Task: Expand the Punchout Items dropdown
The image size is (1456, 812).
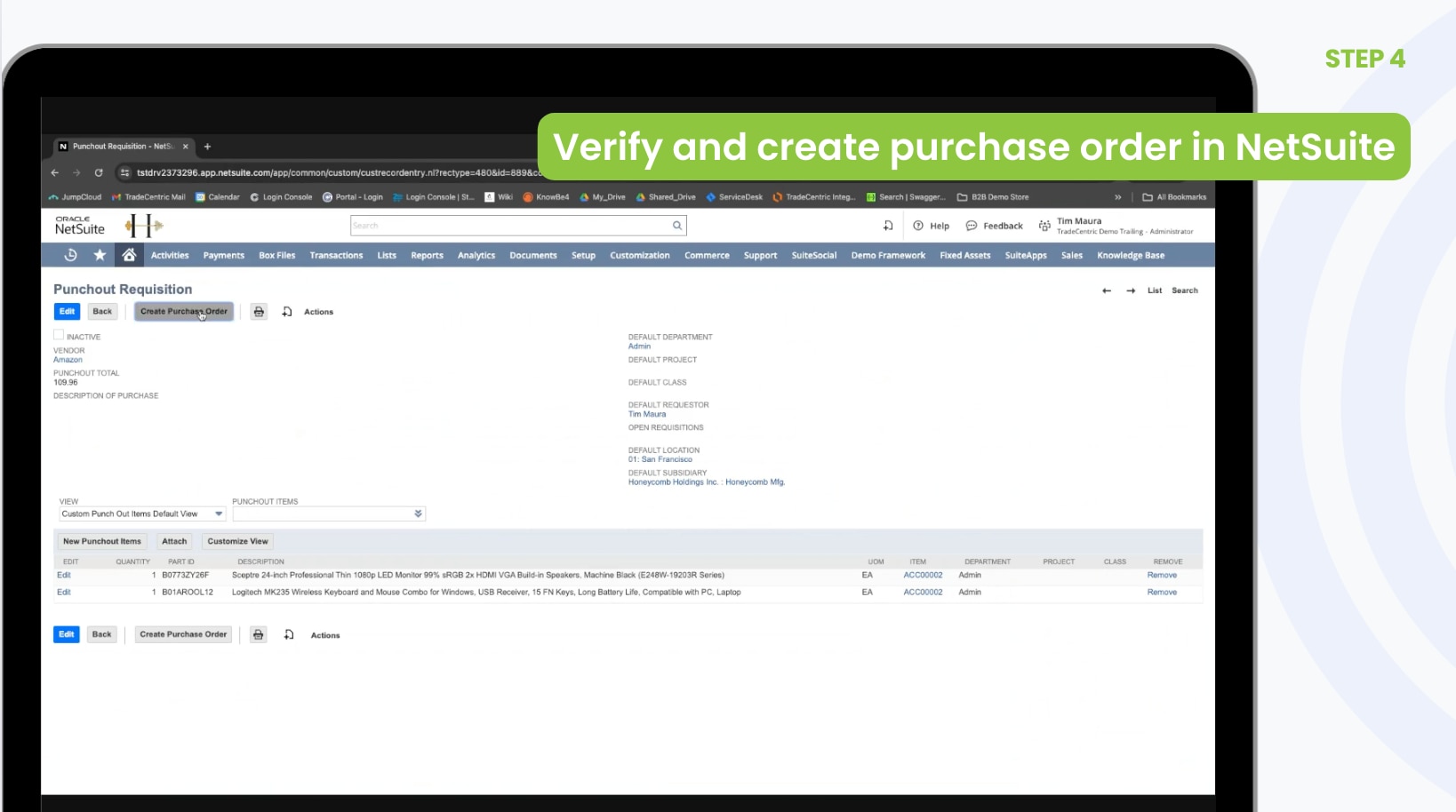Action: point(418,513)
